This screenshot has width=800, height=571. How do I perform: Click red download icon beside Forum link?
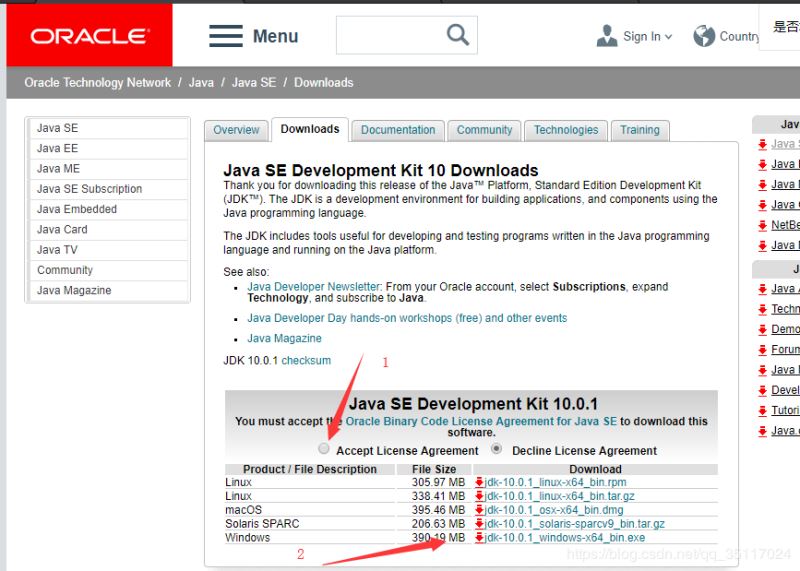(x=762, y=350)
